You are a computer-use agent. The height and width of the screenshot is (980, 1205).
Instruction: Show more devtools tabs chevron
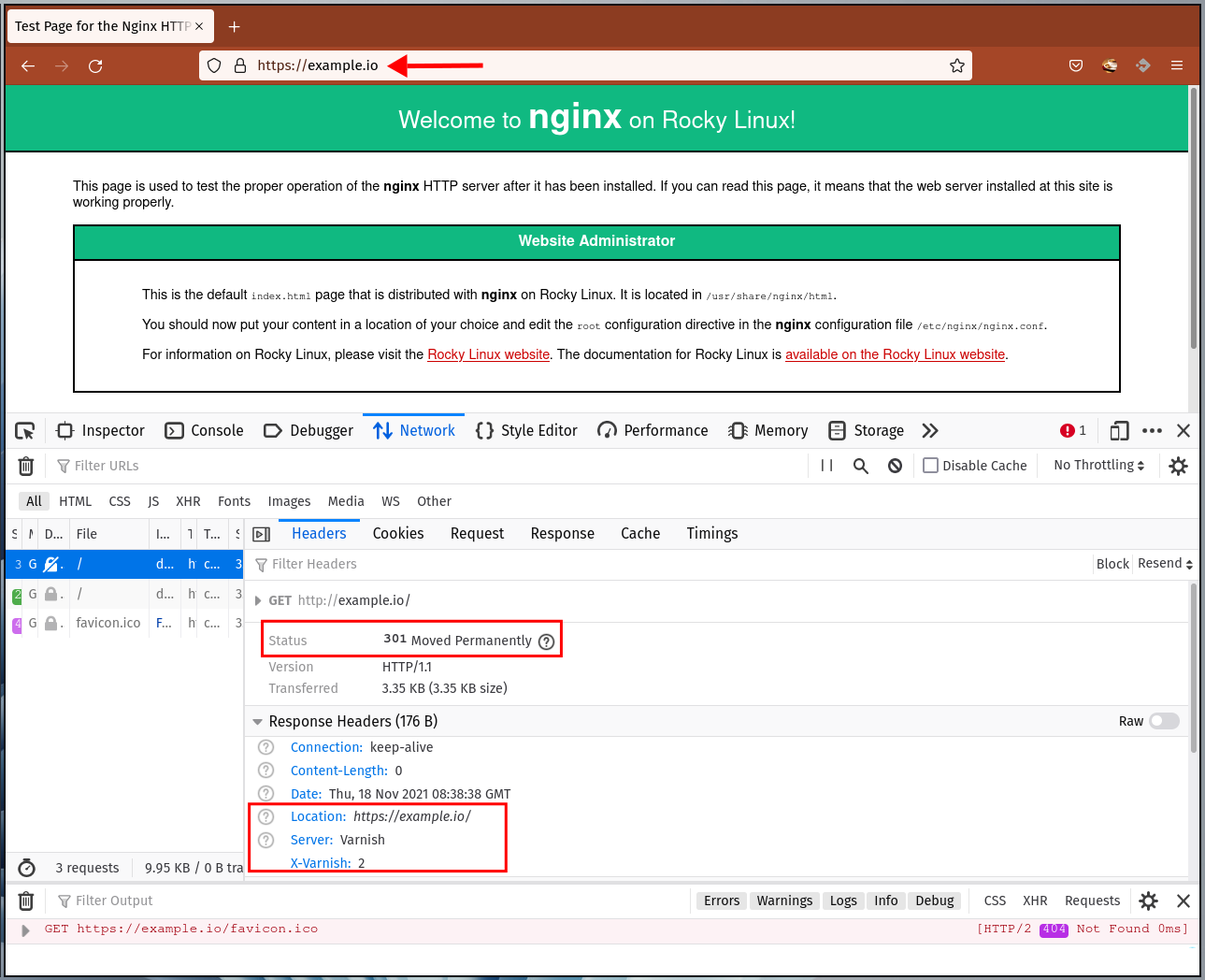pos(929,431)
